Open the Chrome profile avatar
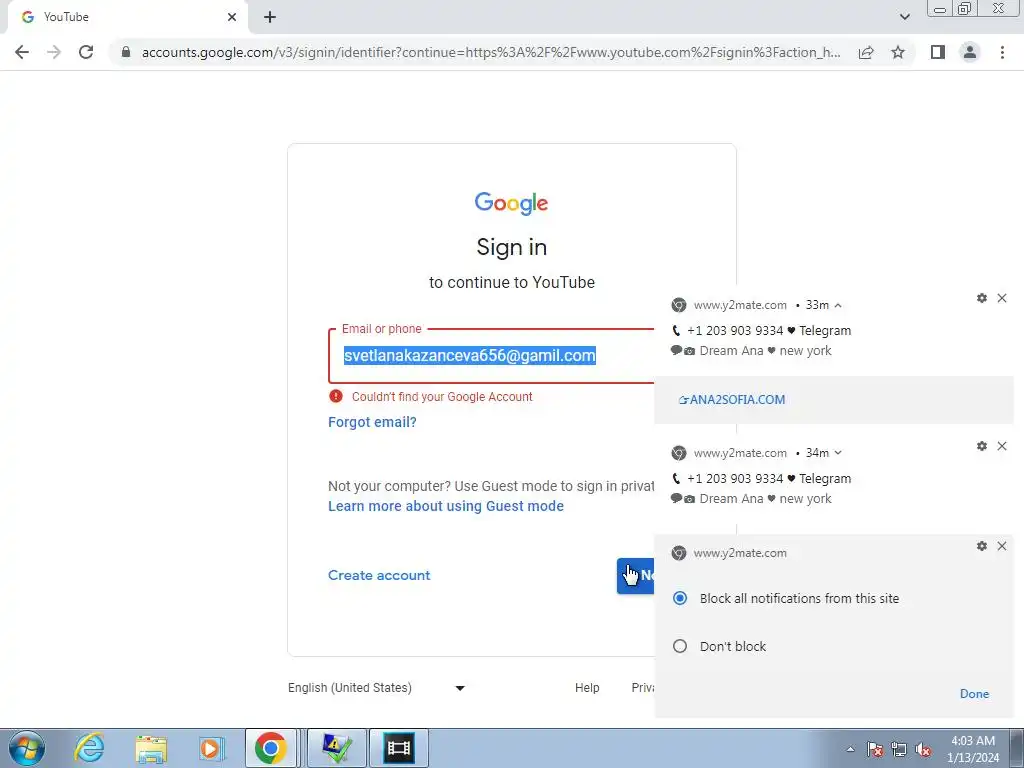 click(x=970, y=52)
